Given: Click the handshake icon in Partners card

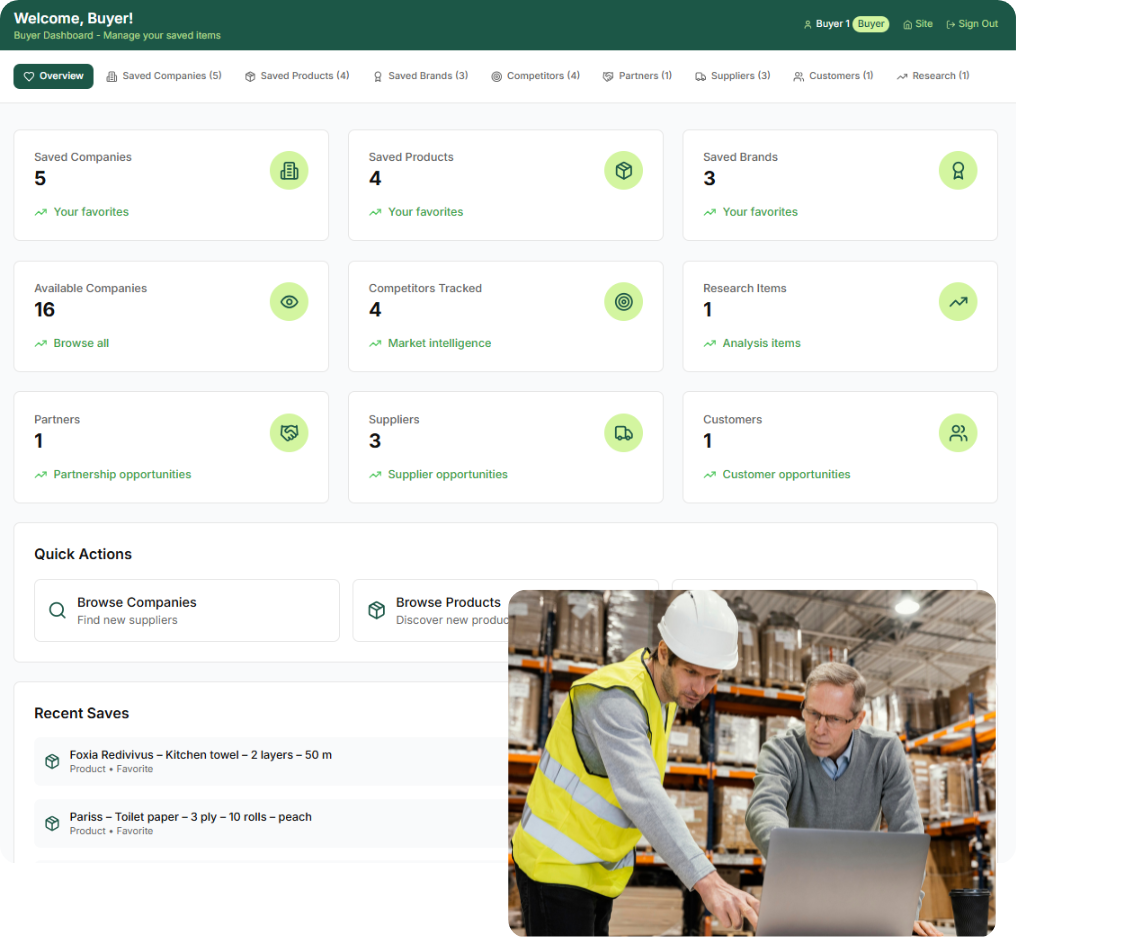Looking at the screenshot, I should tap(289, 433).
